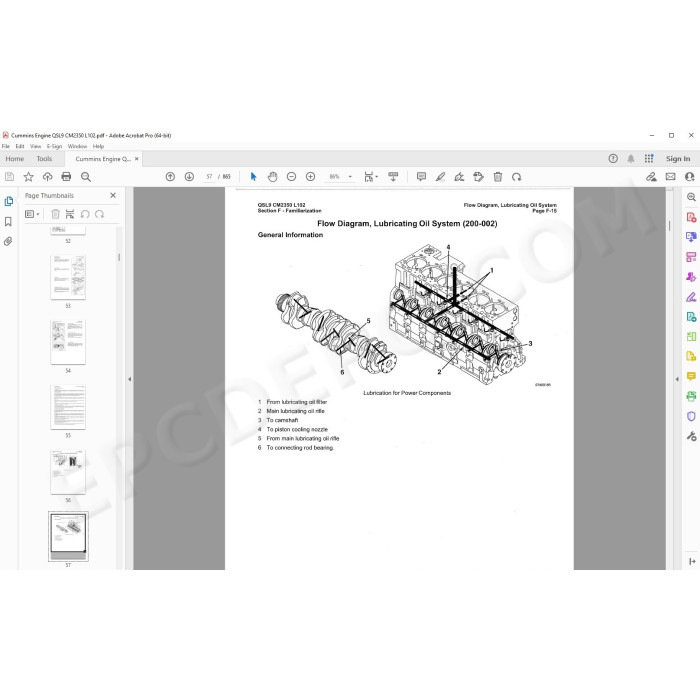
Task: Open the File menu
Action: (x=6, y=146)
